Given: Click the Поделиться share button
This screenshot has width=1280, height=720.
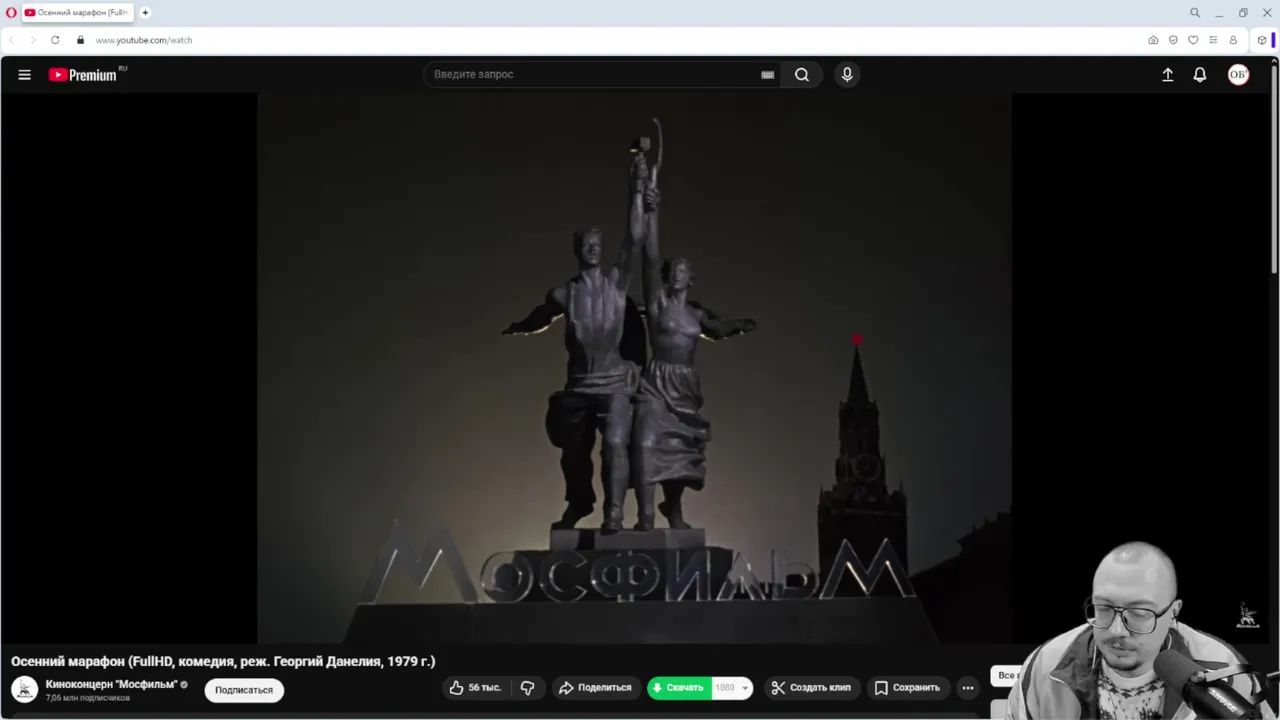Looking at the screenshot, I should point(595,688).
